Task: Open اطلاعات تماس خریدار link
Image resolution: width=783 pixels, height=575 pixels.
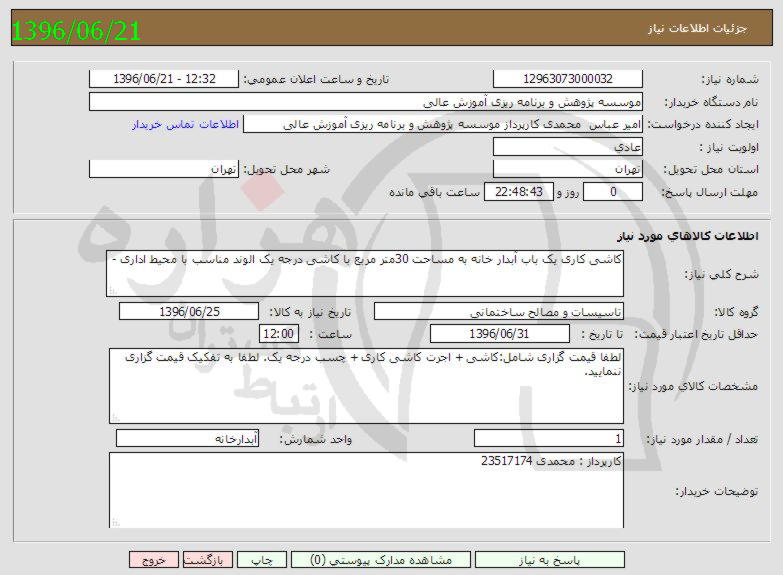Action: coord(185,124)
